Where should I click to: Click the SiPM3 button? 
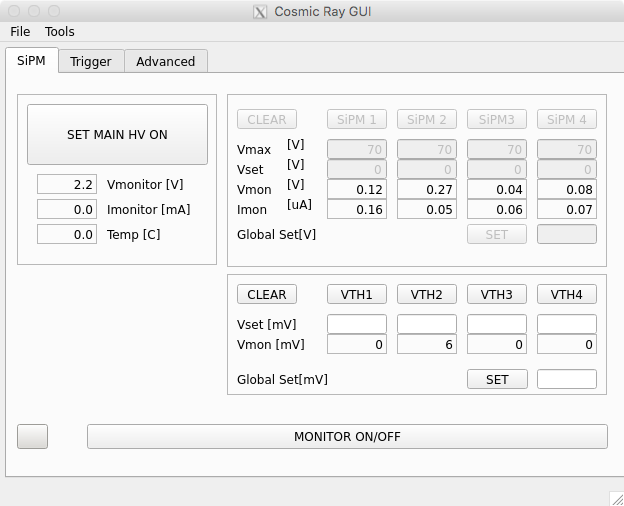coord(497,119)
